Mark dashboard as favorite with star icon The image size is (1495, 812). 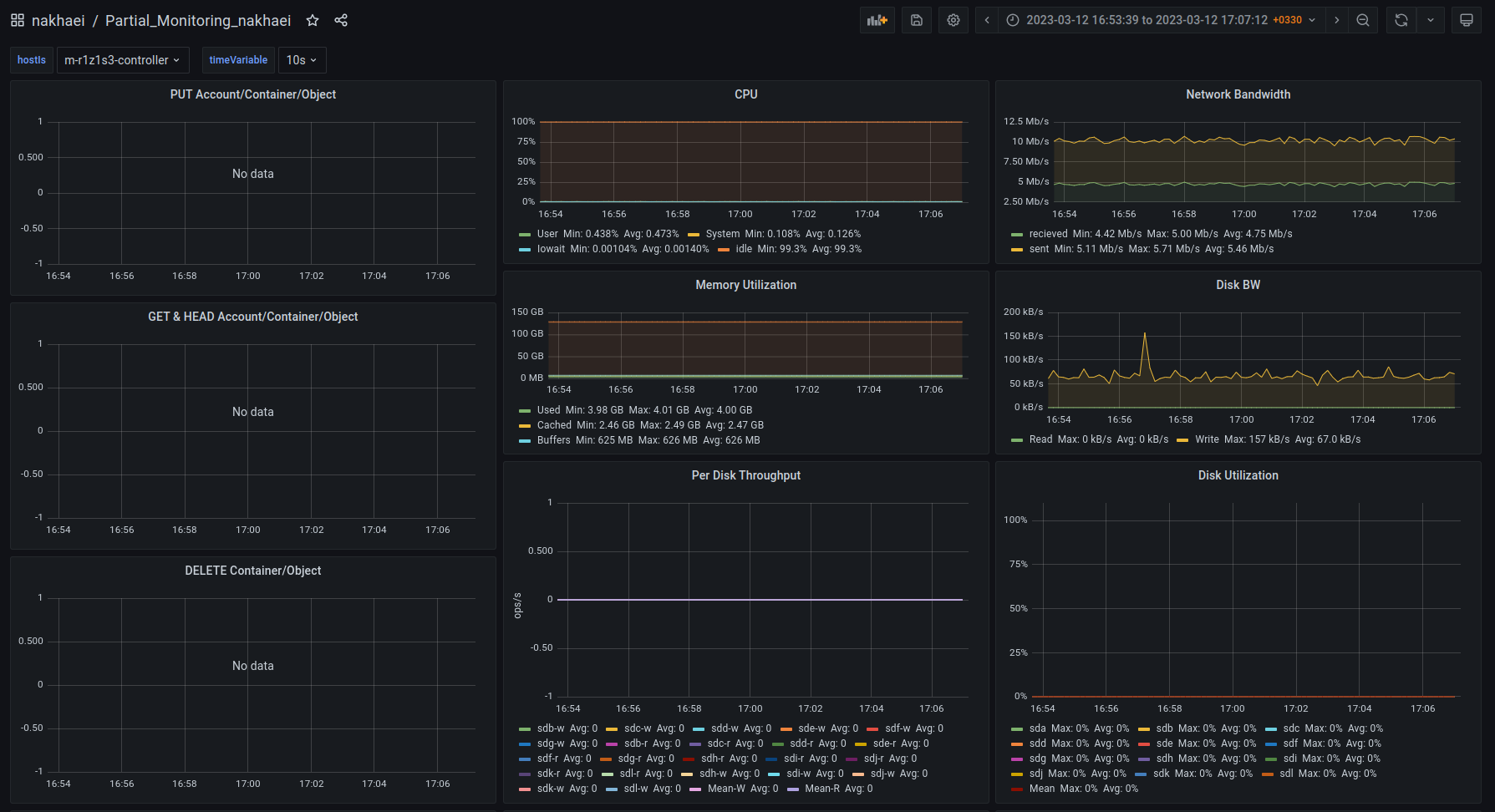click(313, 20)
